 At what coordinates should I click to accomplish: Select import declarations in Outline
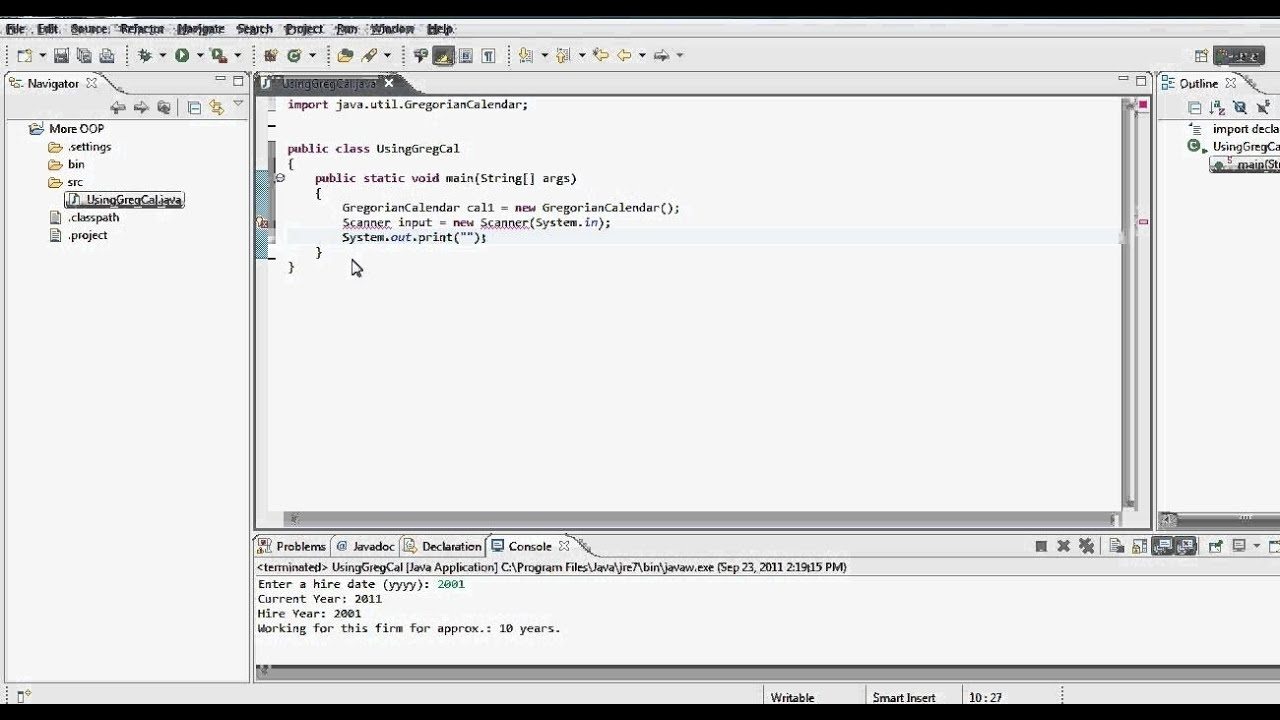coord(1236,128)
